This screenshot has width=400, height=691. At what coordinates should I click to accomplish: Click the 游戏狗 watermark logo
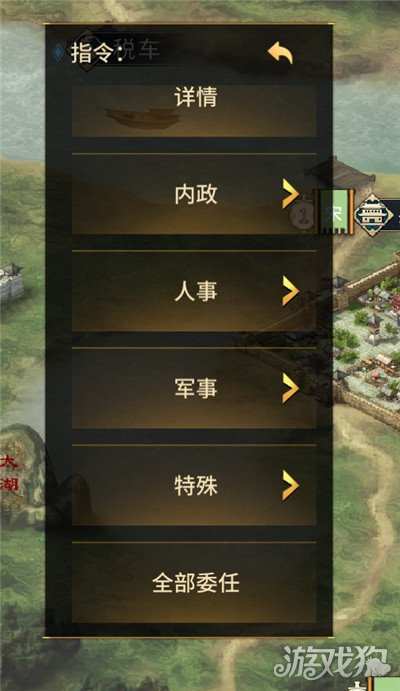click(331, 662)
